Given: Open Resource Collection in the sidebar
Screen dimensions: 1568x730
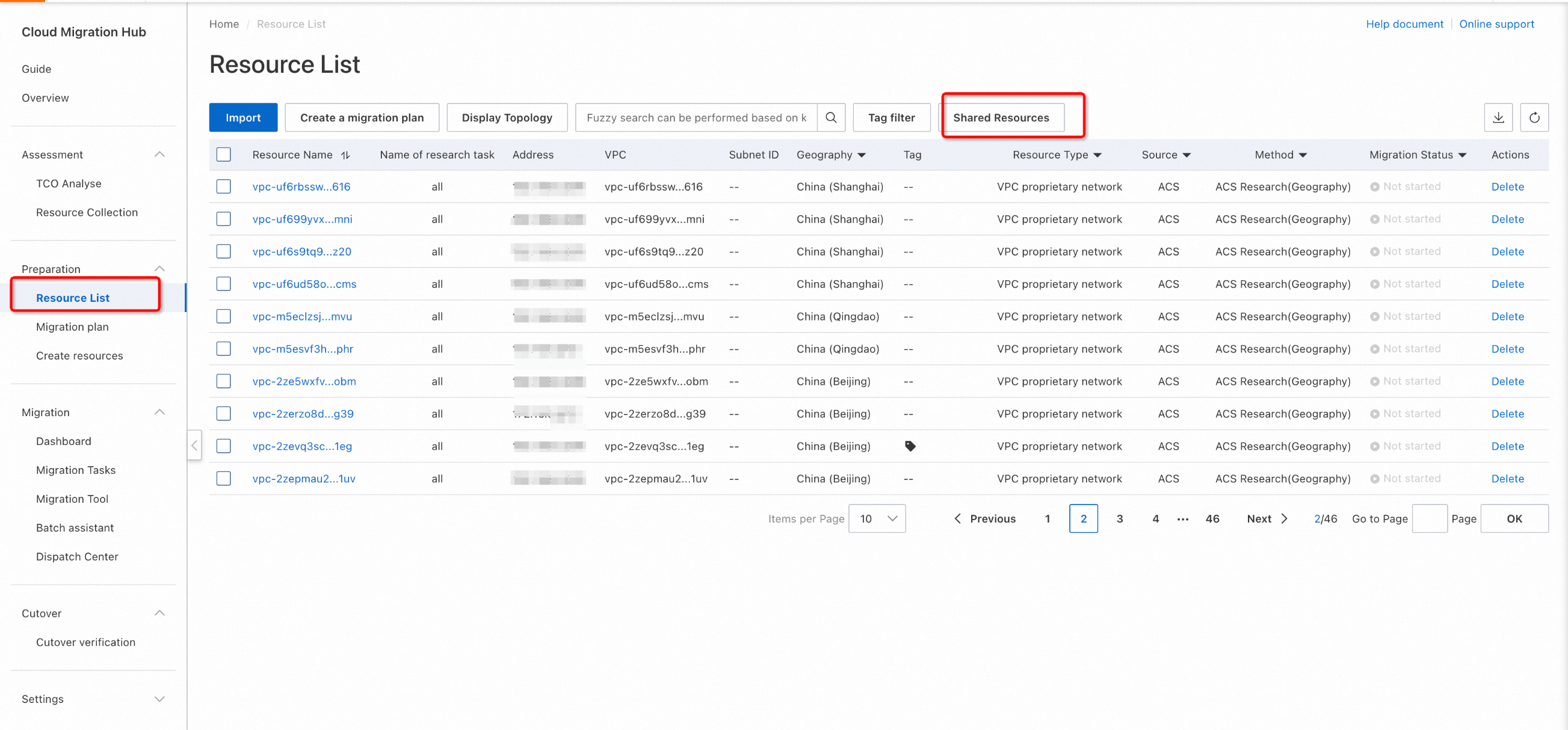Looking at the screenshot, I should click(x=87, y=212).
